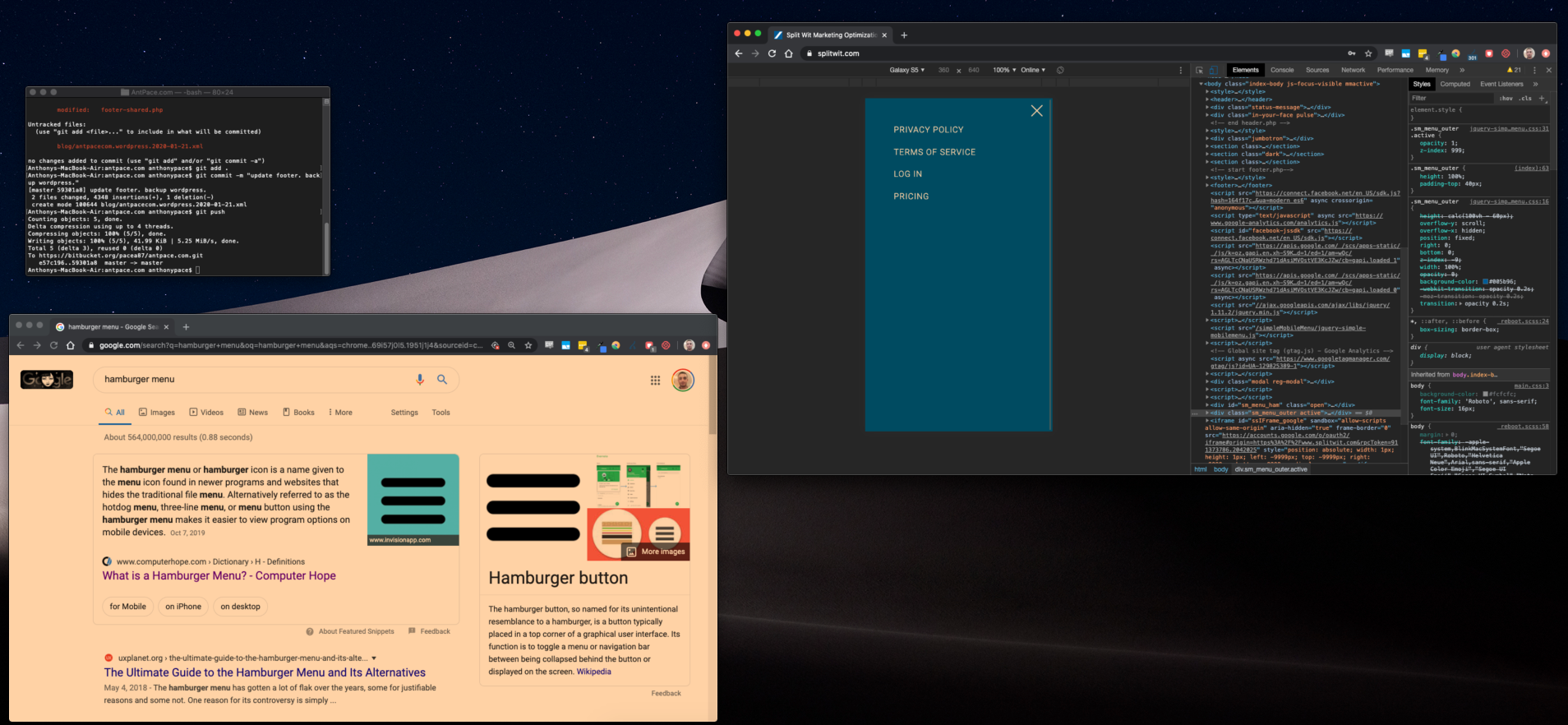
Task: Open the Google apps grid
Action: [x=655, y=380]
